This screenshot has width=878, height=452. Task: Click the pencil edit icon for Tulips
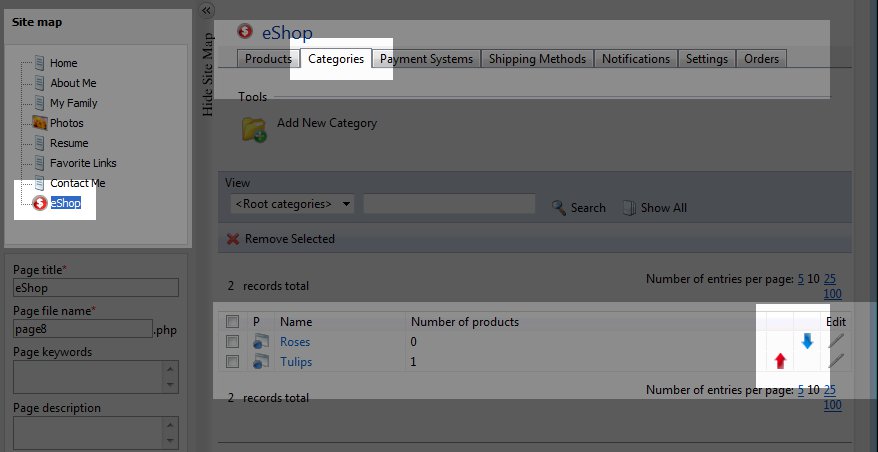tap(836, 361)
